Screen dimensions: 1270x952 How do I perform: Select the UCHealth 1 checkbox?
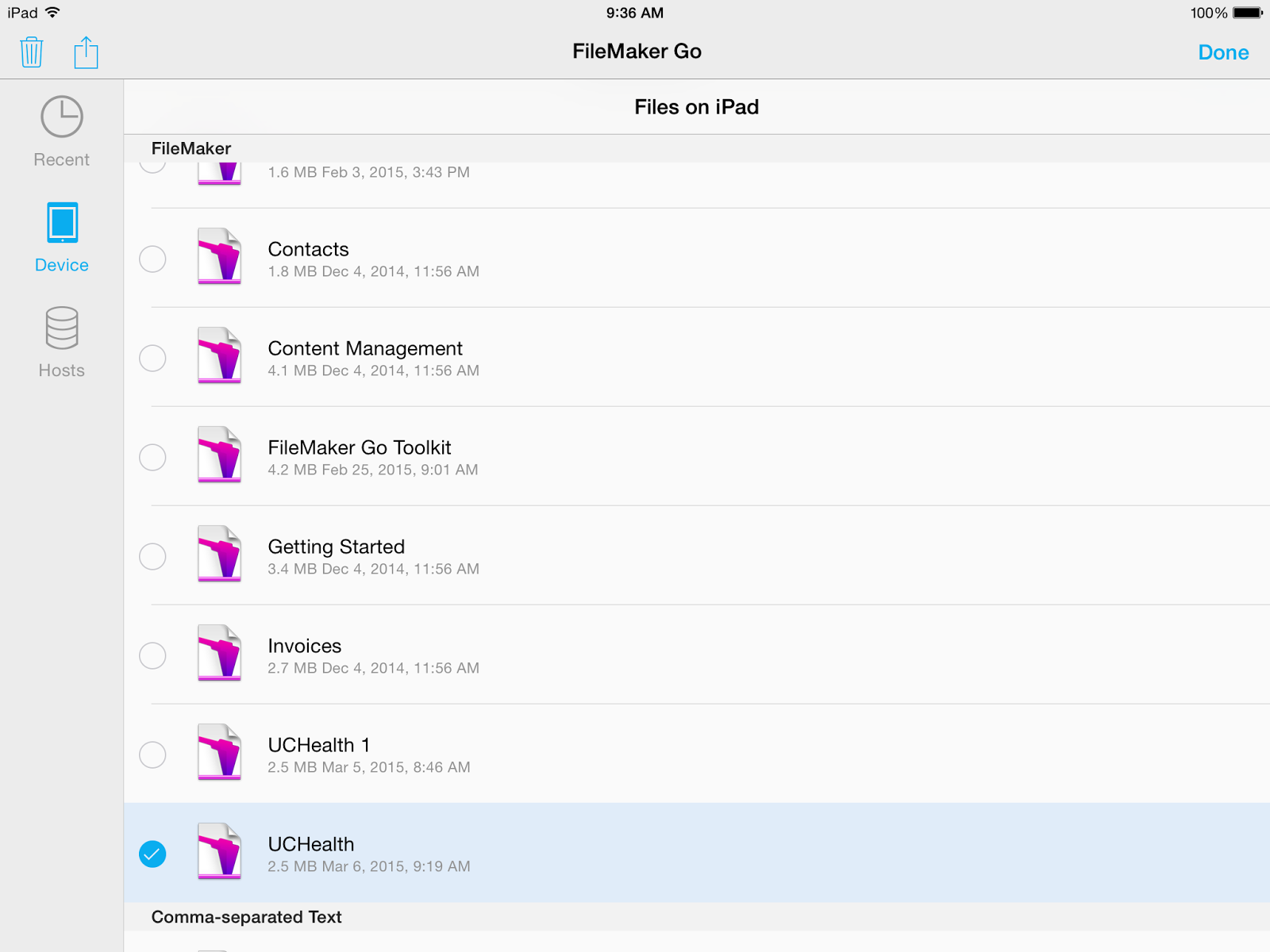point(152,754)
